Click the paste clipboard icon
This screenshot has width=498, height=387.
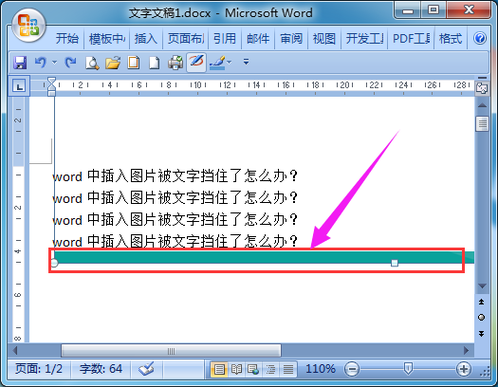(x=134, y=62)
